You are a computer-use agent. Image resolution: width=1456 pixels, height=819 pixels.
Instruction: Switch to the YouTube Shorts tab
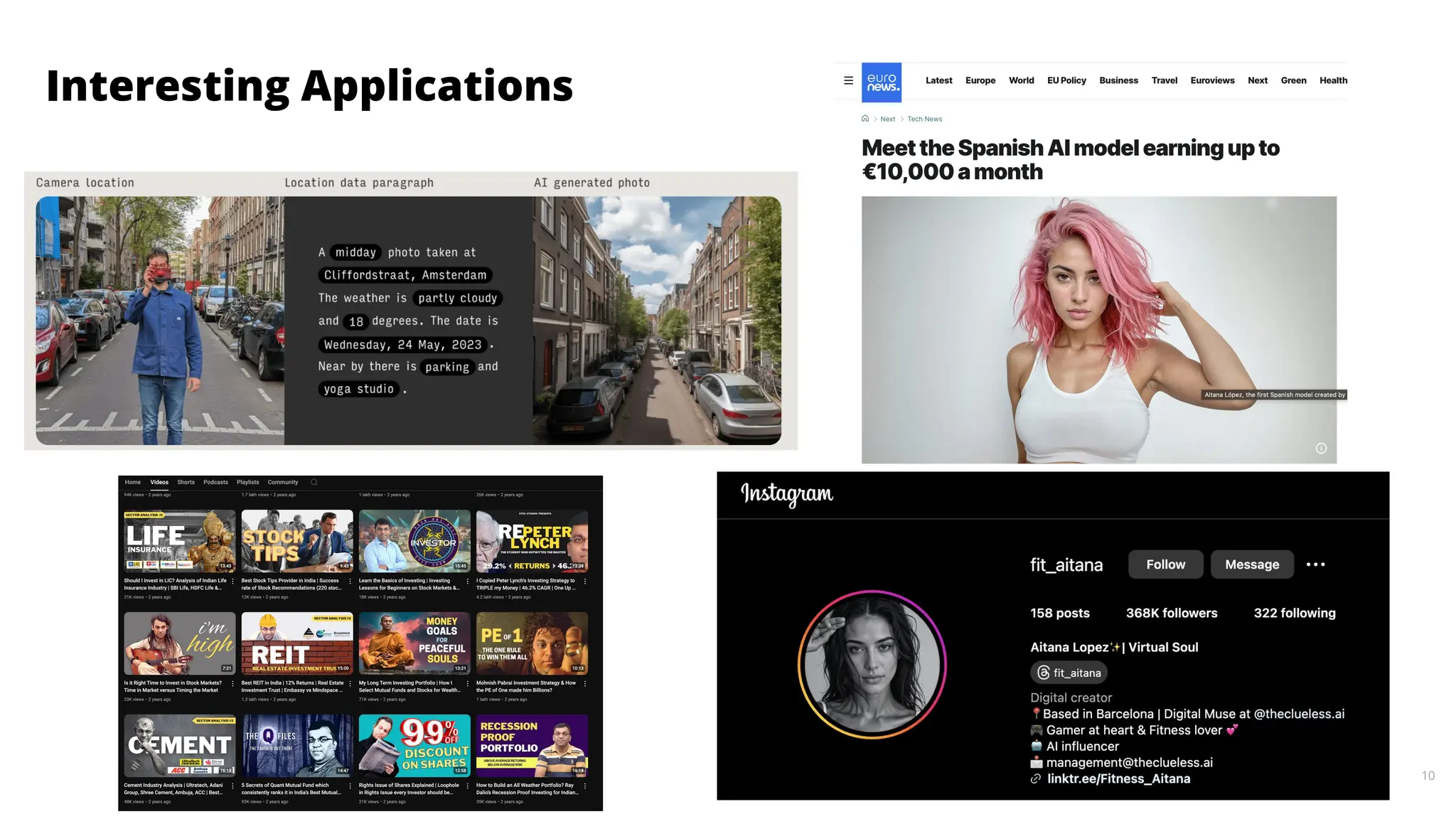coord(186,482)
